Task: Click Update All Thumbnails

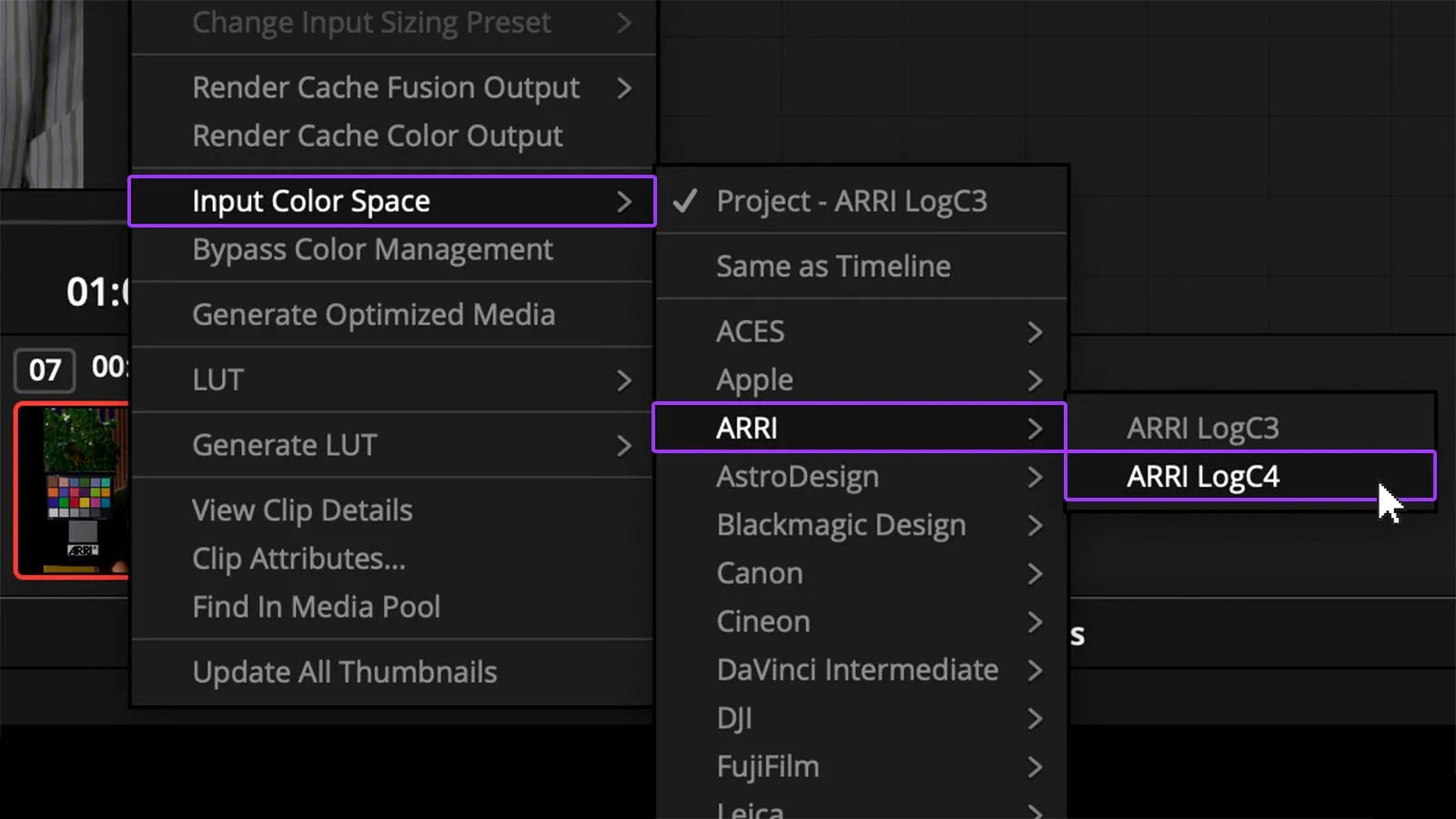Action: tap(392, 672)
